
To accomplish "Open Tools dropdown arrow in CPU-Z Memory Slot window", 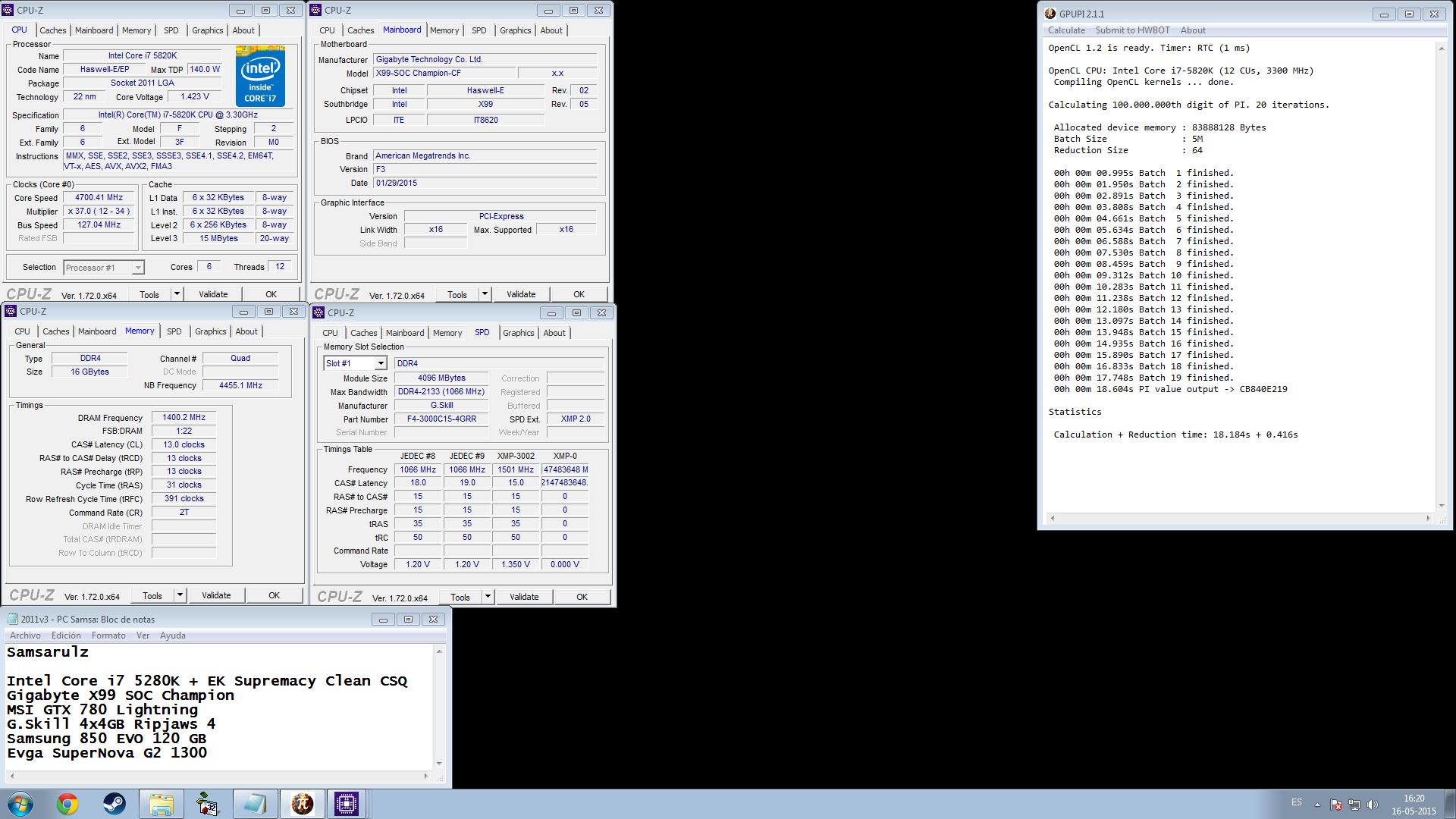I will coord(488,597).
